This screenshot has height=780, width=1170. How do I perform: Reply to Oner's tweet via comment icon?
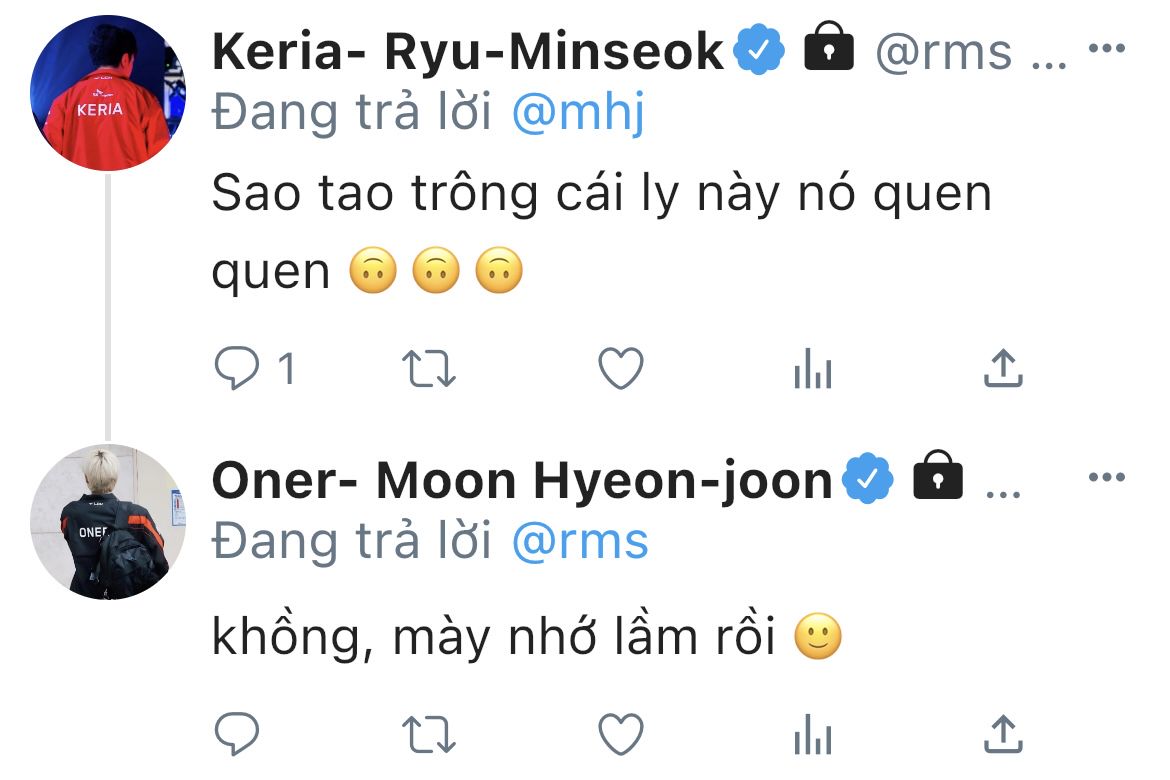click(x=237, y=735)
